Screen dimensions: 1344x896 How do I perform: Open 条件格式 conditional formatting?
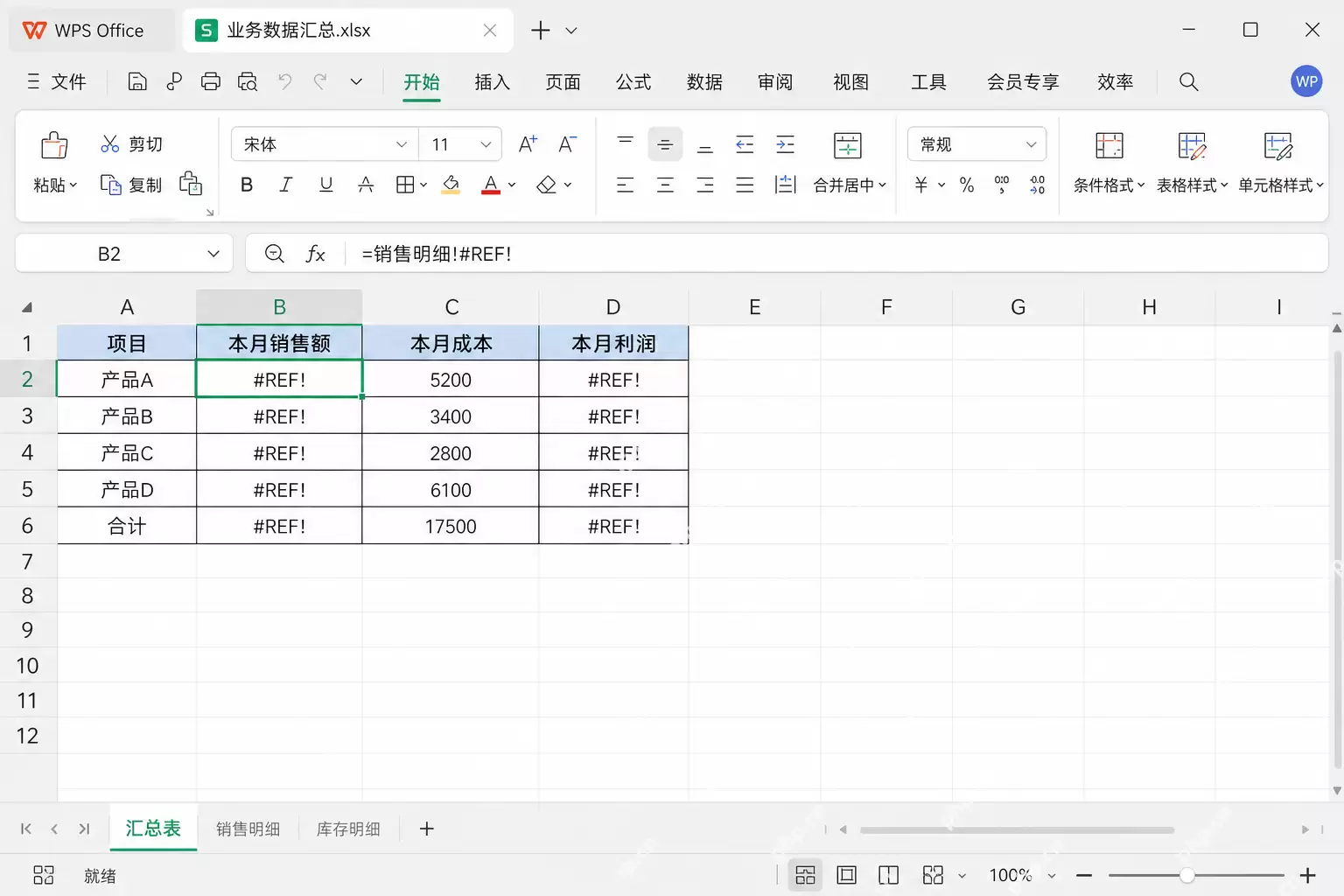click(x=1109, y=163)
